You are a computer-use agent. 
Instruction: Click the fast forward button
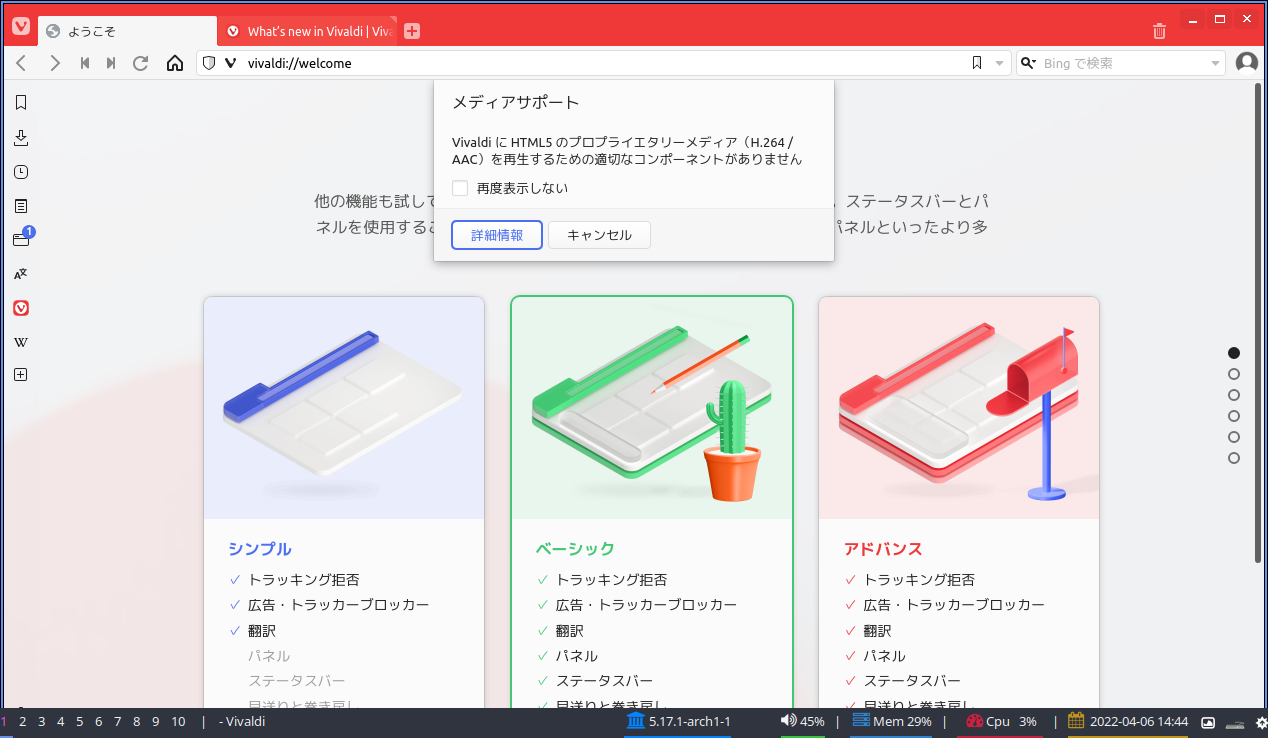(x=111, y=63)
